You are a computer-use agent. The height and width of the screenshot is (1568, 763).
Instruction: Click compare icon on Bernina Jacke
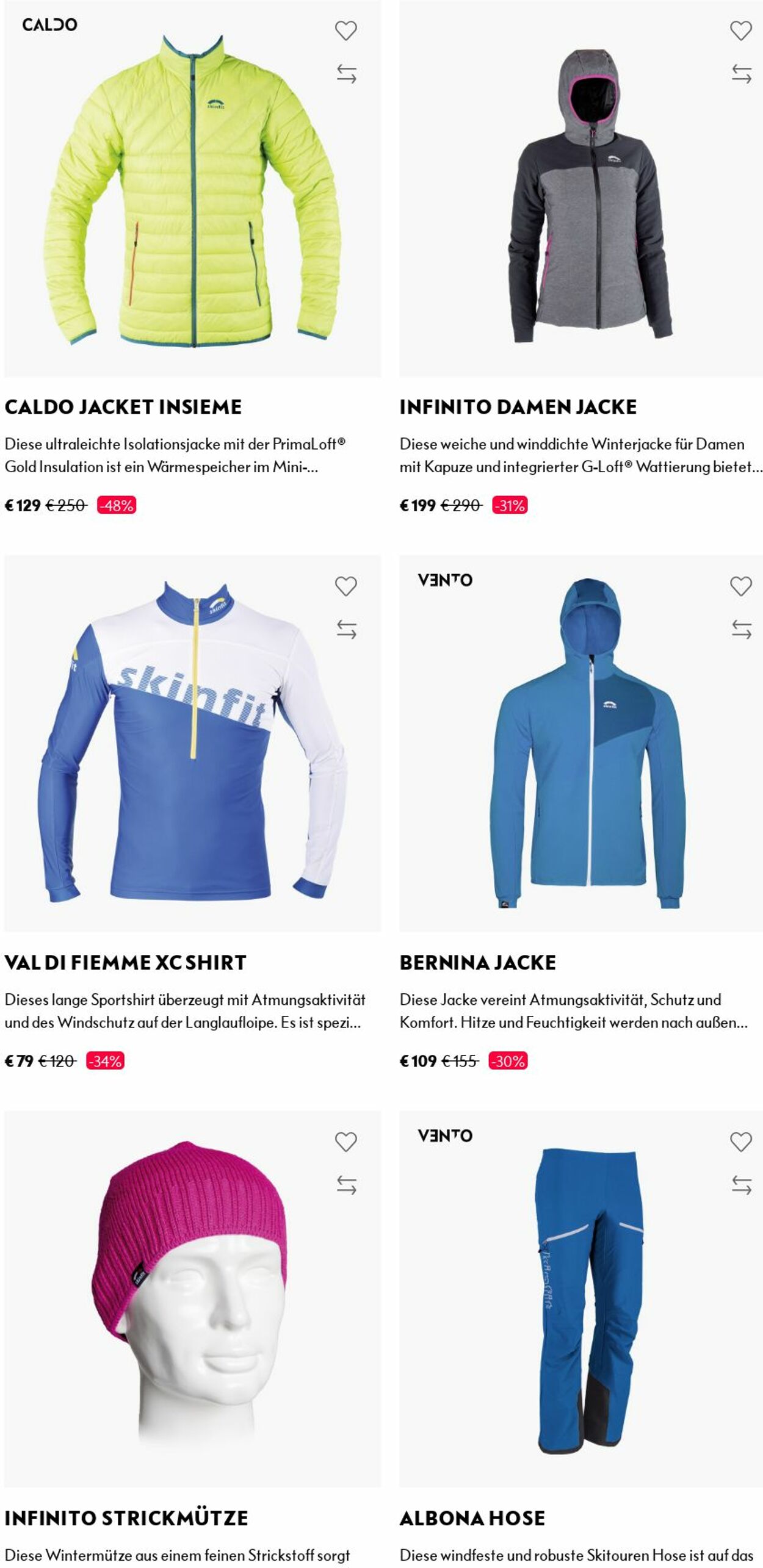pyautogui.click(x=742, y=629)
